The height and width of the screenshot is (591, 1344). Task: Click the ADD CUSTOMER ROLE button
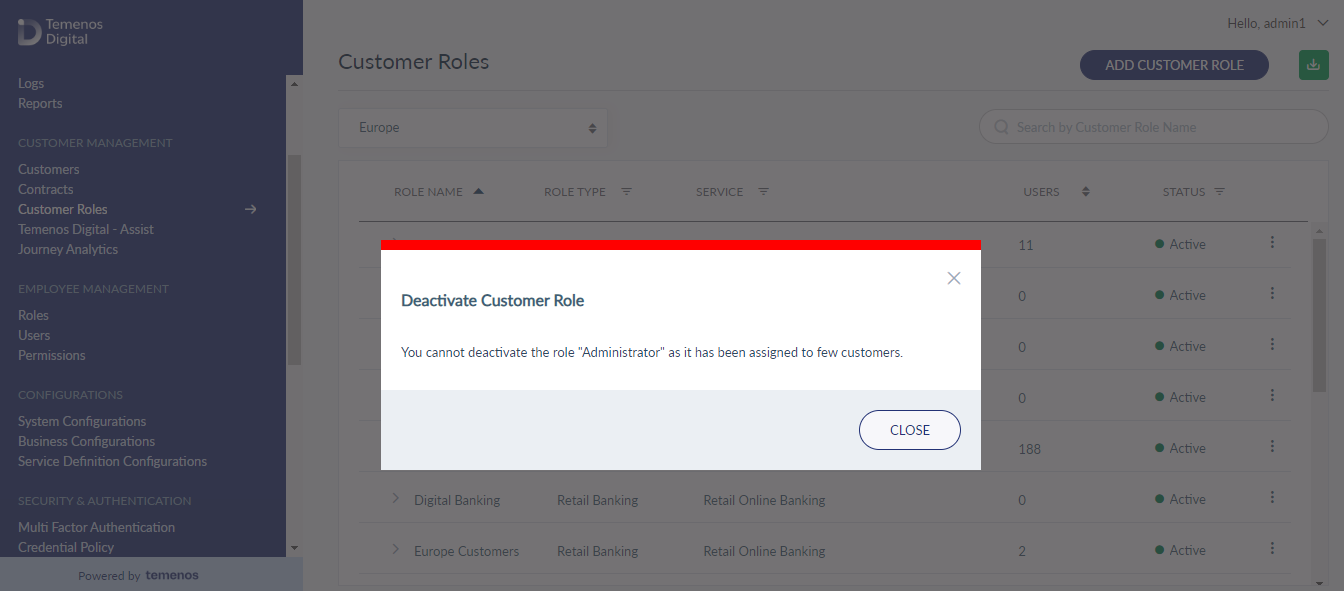click(1174, 65)
